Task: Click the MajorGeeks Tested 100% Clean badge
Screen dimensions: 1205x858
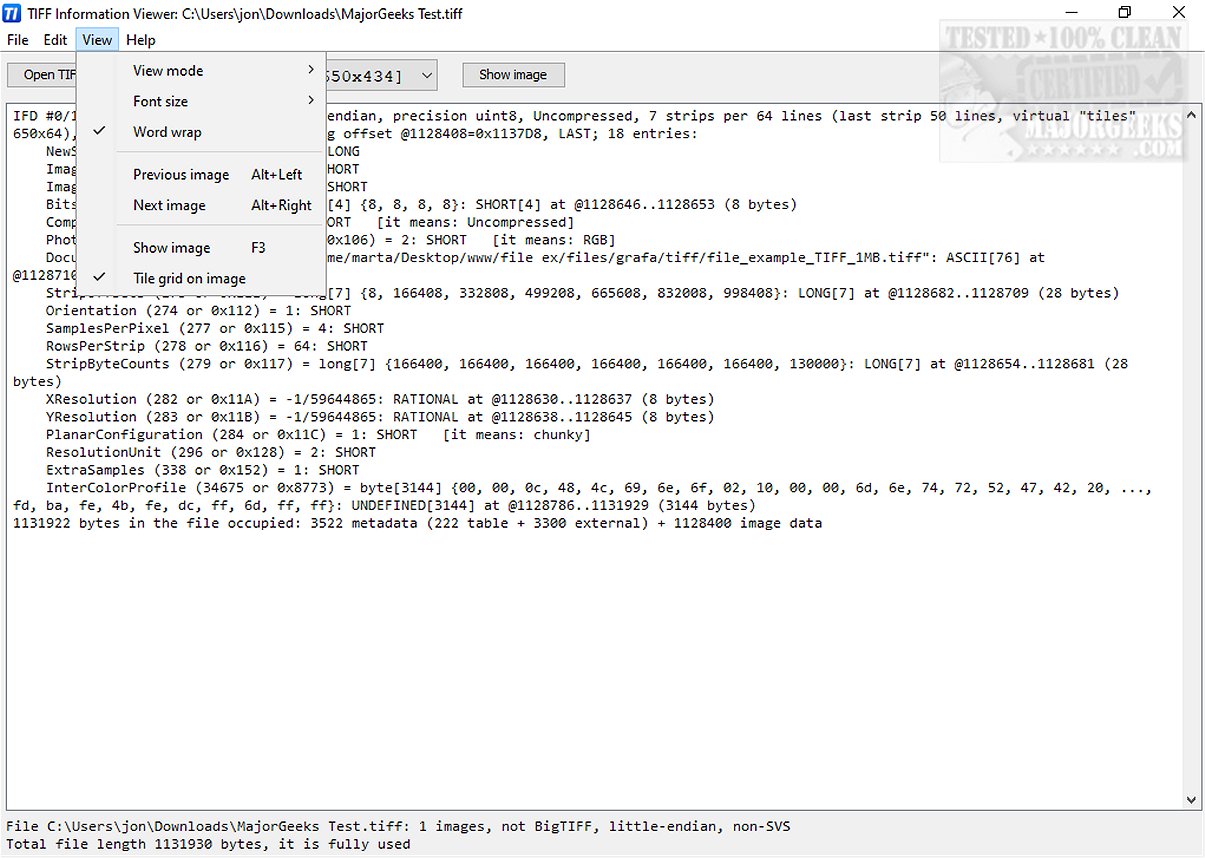Action: 1063,90
